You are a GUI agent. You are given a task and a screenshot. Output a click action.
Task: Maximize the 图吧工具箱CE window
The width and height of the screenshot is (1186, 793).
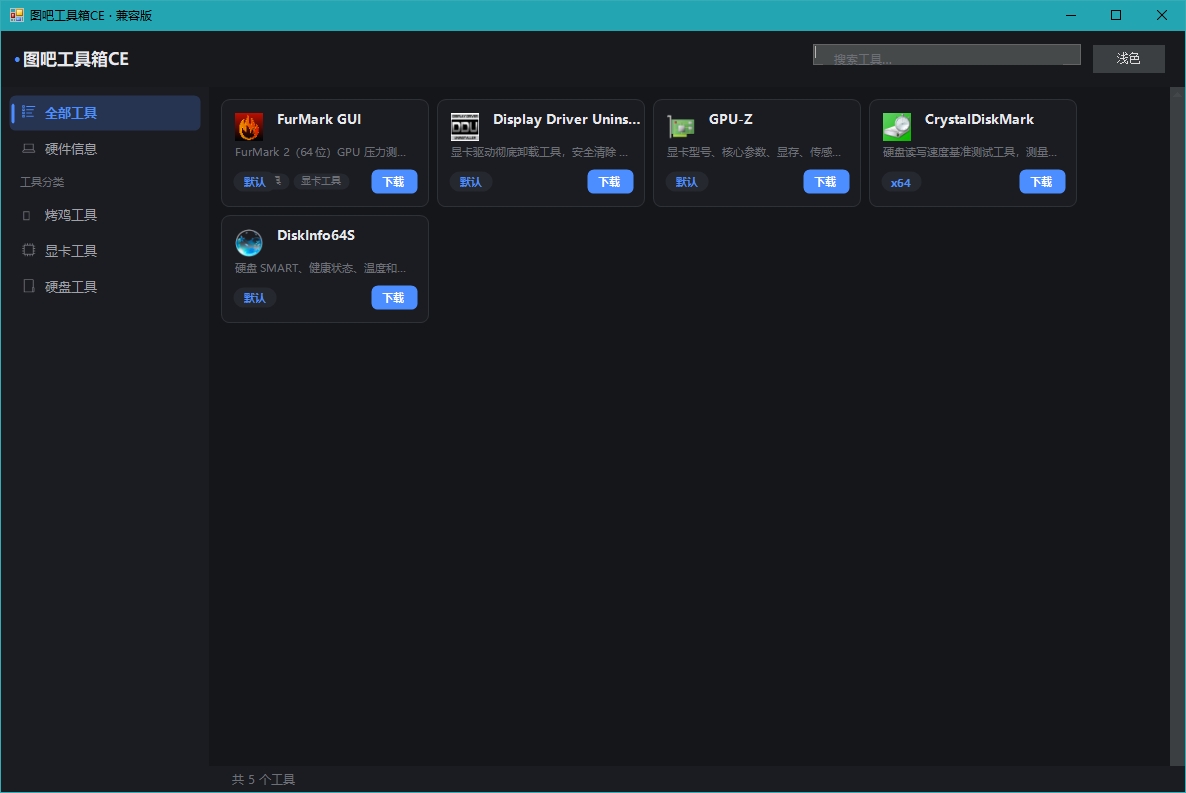click(1116, 15)
